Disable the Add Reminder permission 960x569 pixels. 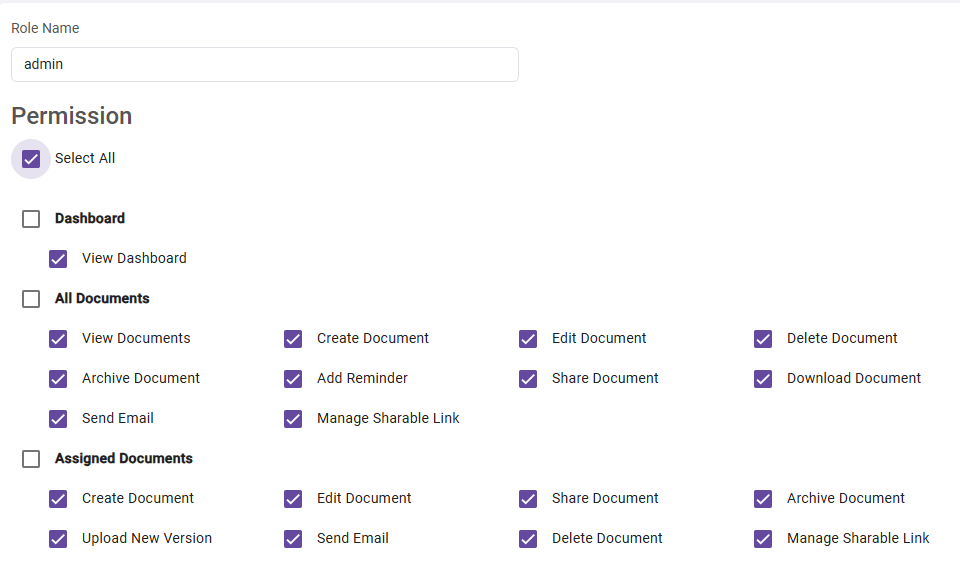click(293, 379)
